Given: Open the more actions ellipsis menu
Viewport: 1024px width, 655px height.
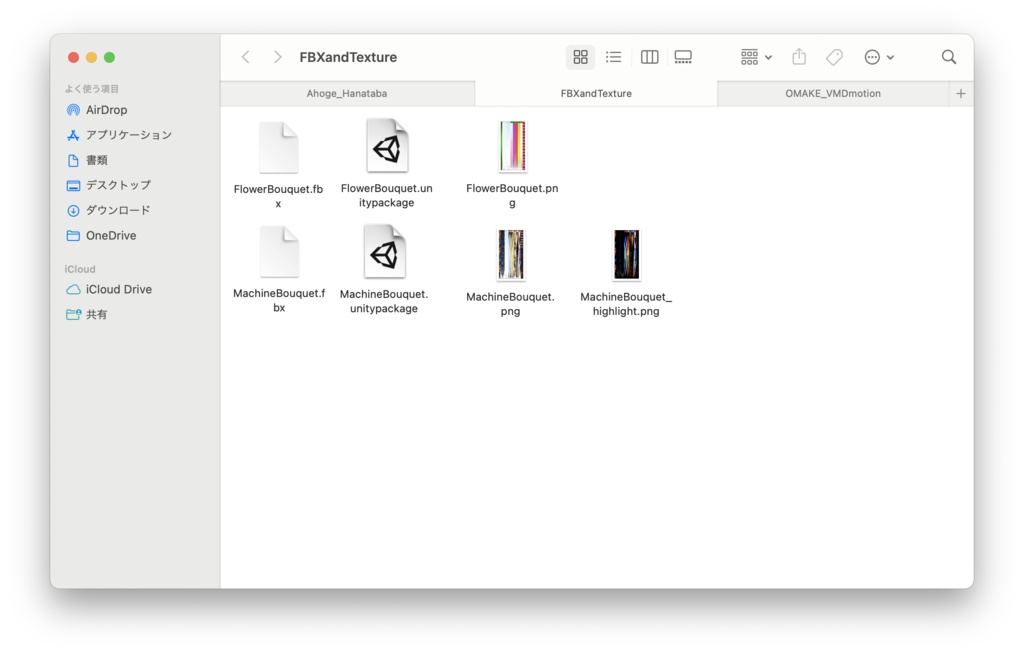Looking at the screenshot, I should (878, 57).
